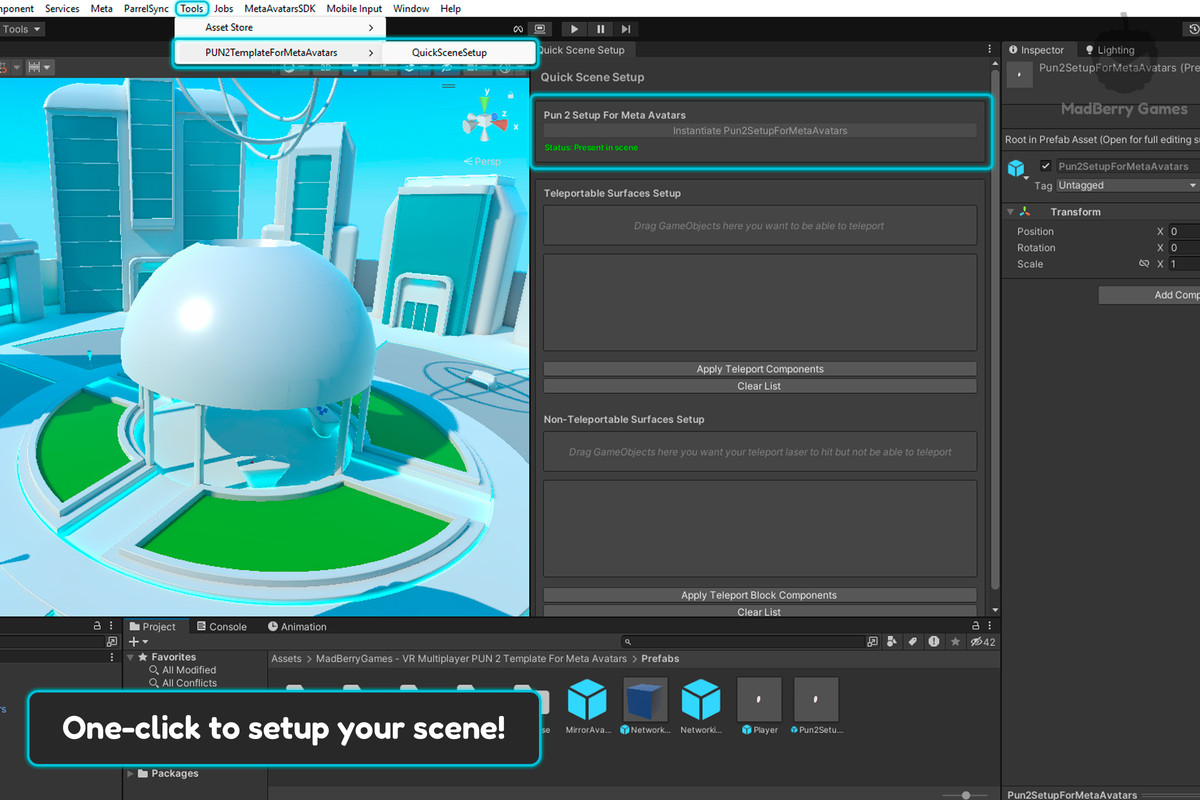Screen dimensions: 1200x800
Task: Open the ParrelSync menu
Action: point(146,8)
